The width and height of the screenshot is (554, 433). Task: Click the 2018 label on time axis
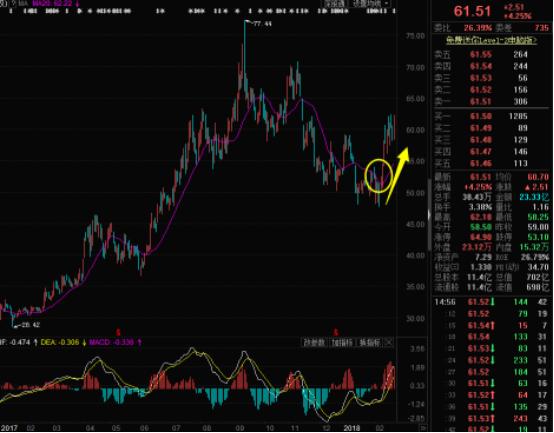click(x=352, y=428)
